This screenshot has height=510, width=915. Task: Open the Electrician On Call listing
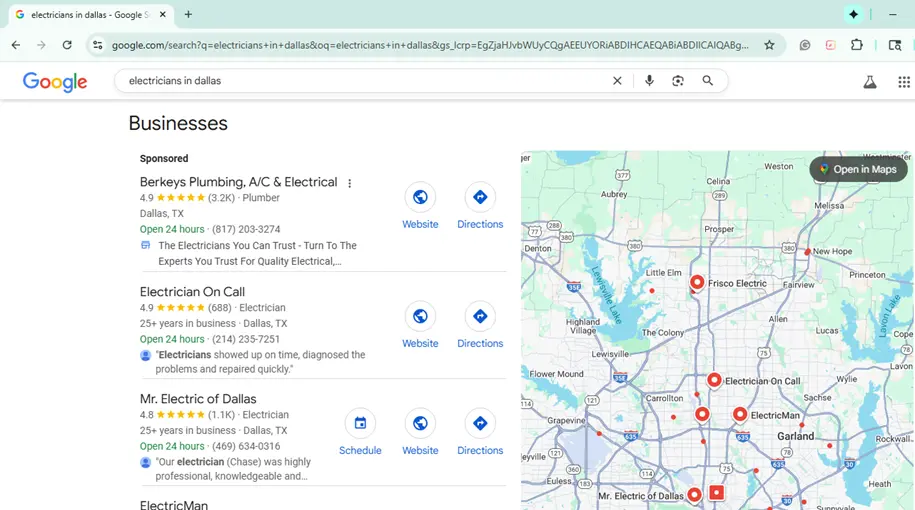(x=192, y=292)
